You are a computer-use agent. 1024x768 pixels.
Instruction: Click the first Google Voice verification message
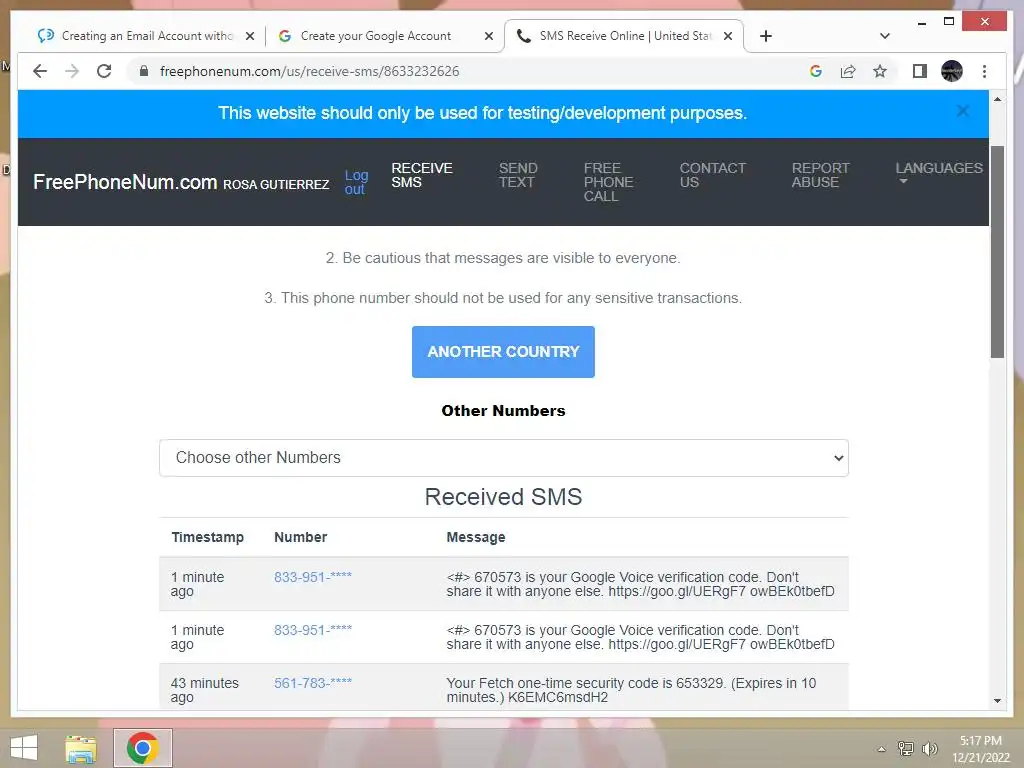click(640, 584)
